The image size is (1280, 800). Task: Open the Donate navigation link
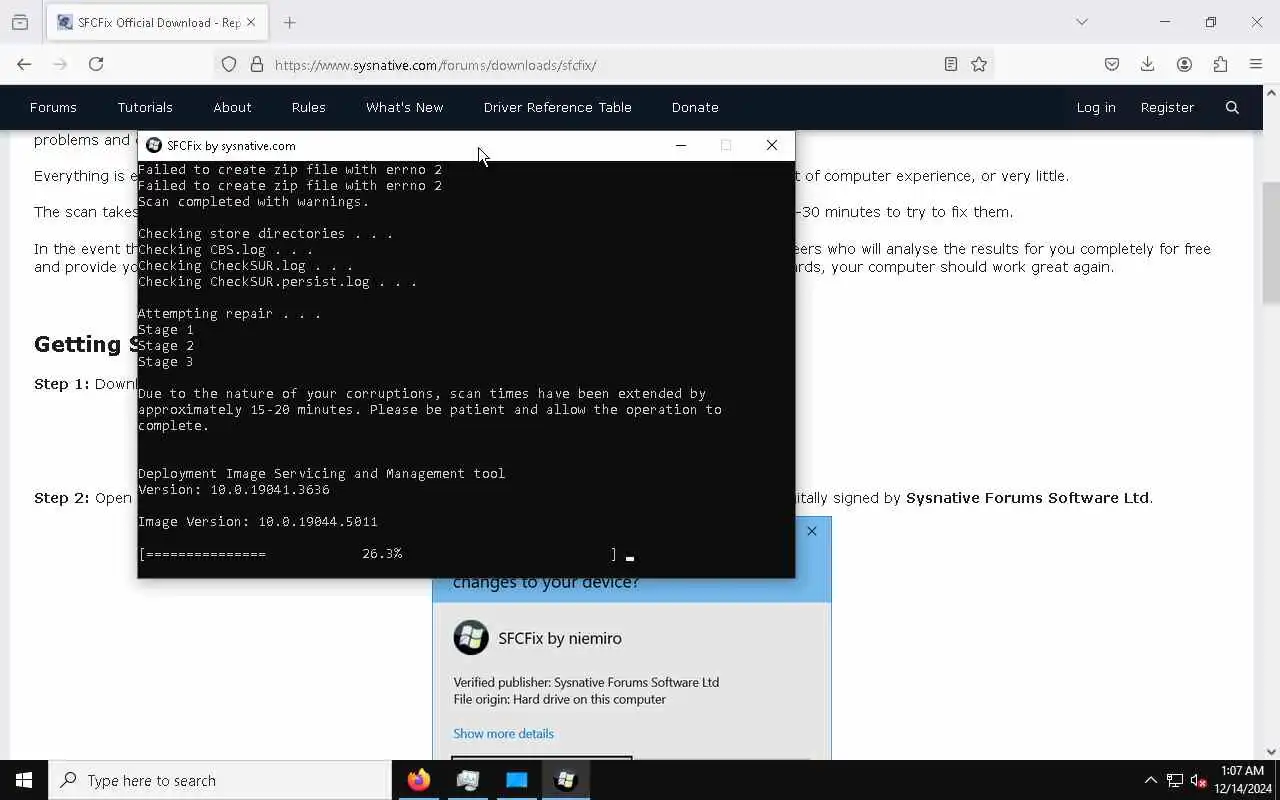[x=695, y=107]
